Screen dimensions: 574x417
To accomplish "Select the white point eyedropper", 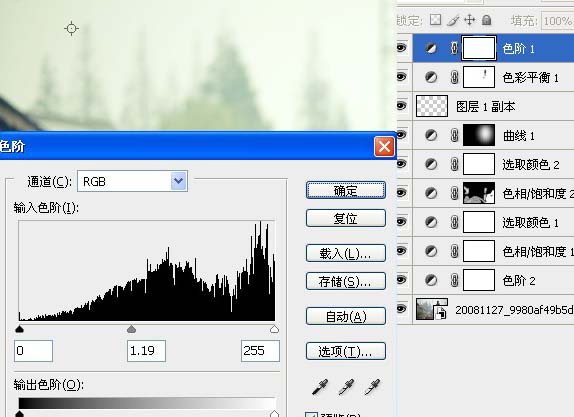I will click(372, 387).
